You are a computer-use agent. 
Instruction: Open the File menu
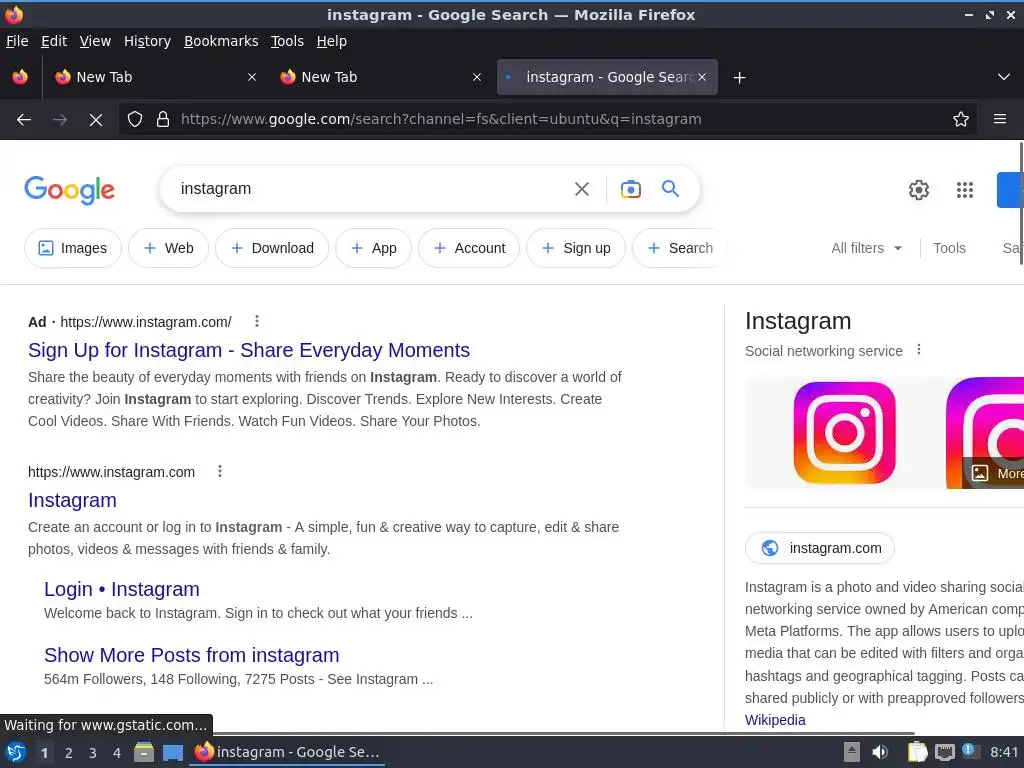point(17,41)
